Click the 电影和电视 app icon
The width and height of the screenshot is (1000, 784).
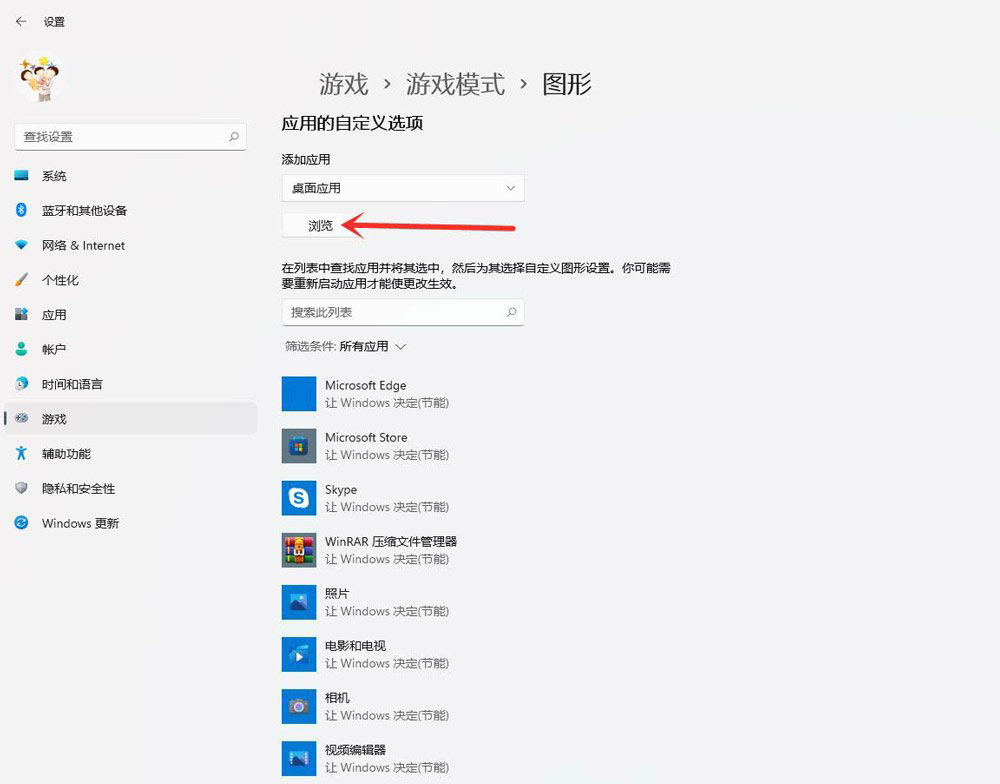(x=299, y=655)
